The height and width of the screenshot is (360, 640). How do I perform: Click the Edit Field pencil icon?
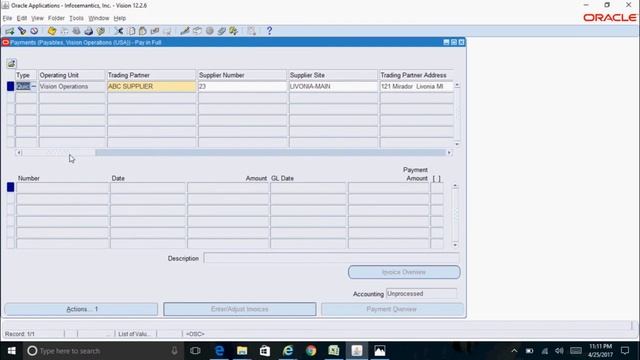point(185,31)
